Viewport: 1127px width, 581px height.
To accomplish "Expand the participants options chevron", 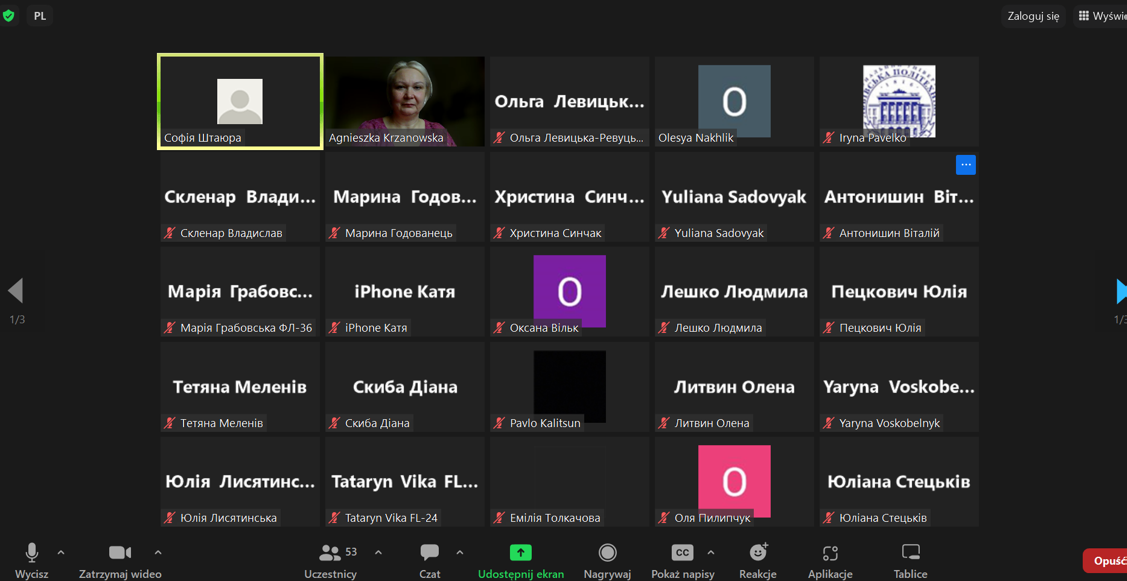I will tap(379, 552).
